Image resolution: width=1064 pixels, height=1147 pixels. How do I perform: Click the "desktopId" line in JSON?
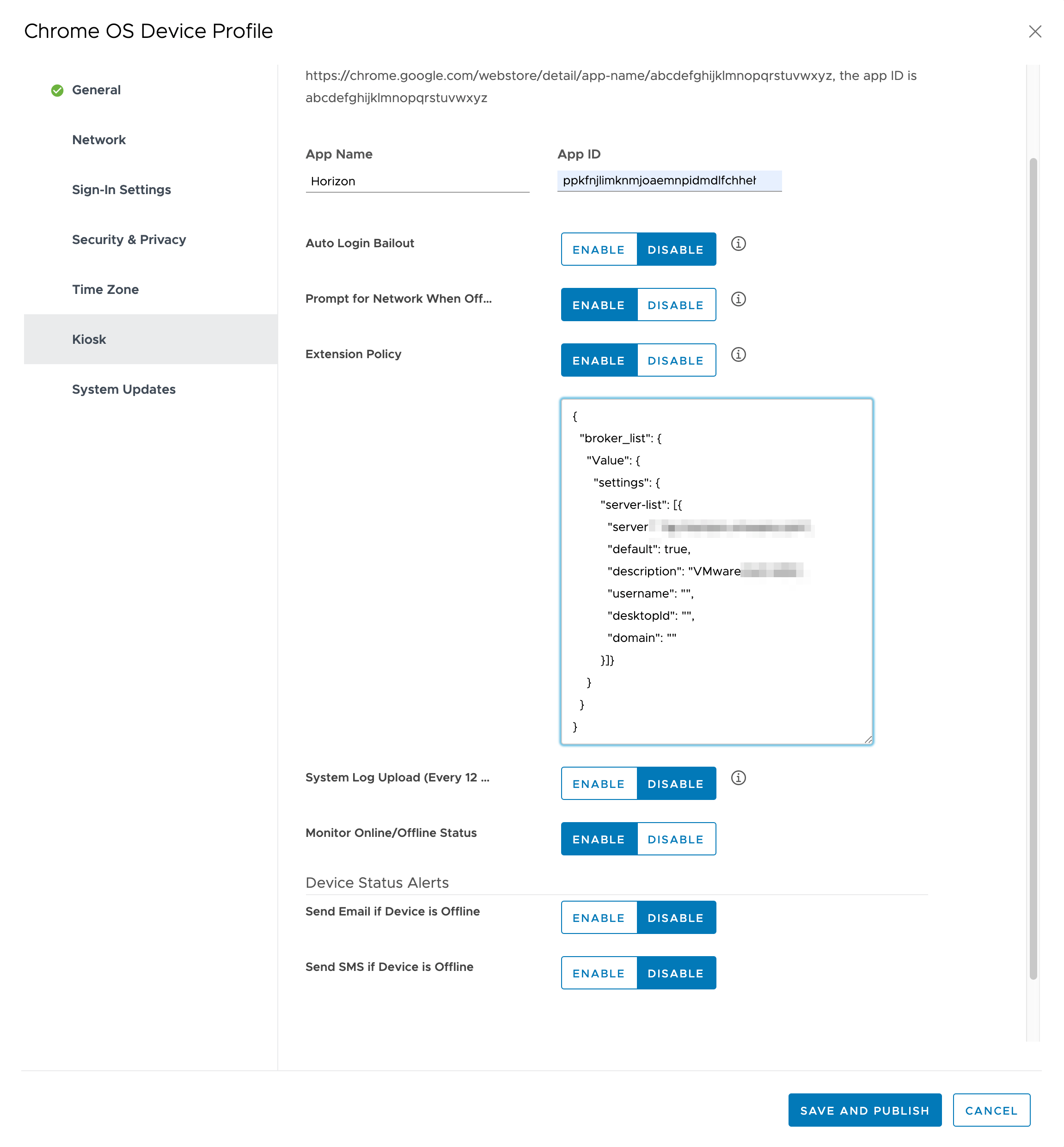tap(651, 616)
